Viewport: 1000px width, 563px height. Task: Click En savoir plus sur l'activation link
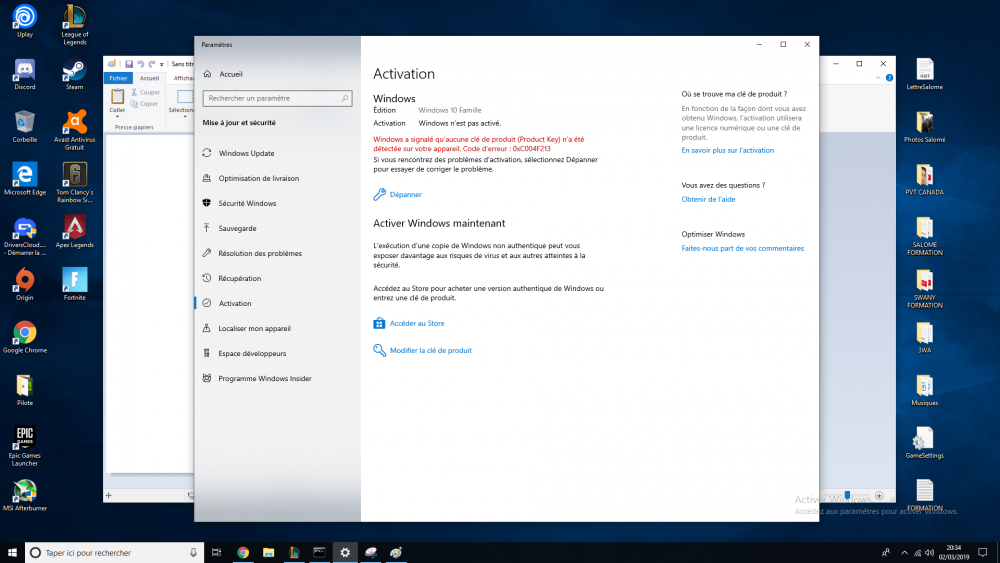pos(727,151)
